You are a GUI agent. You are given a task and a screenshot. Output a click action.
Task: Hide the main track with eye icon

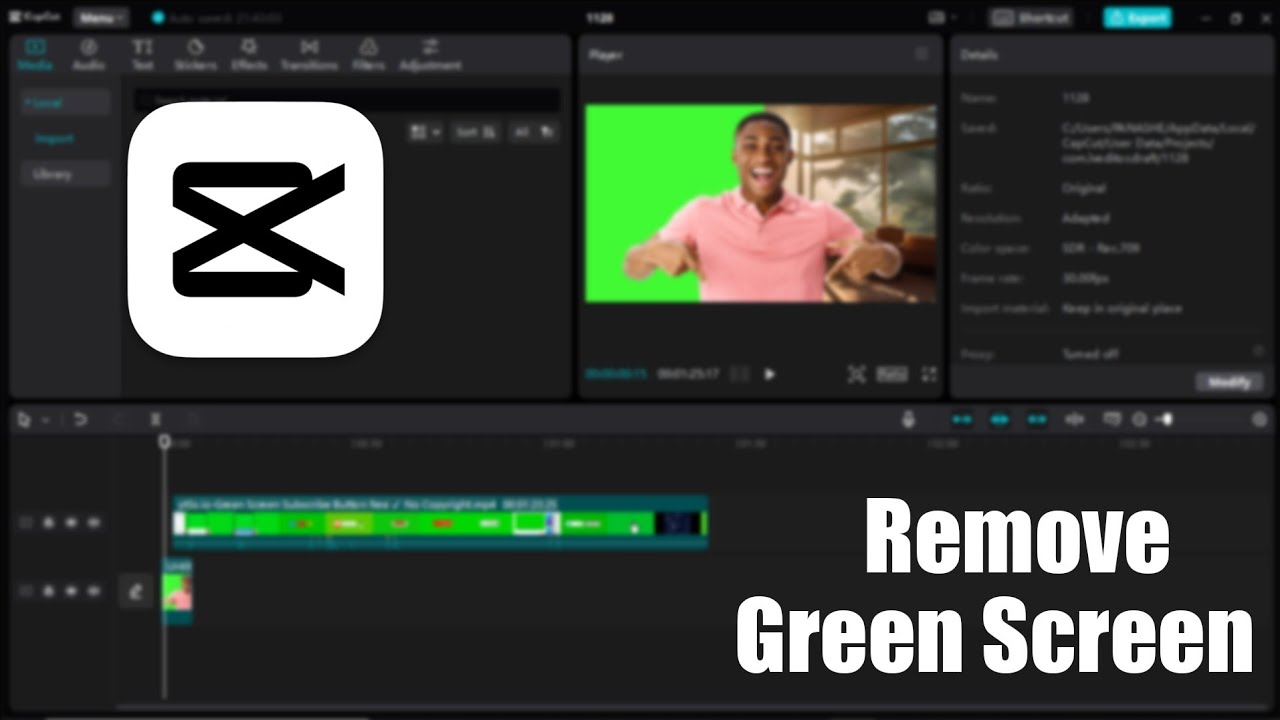coord(71,592)
